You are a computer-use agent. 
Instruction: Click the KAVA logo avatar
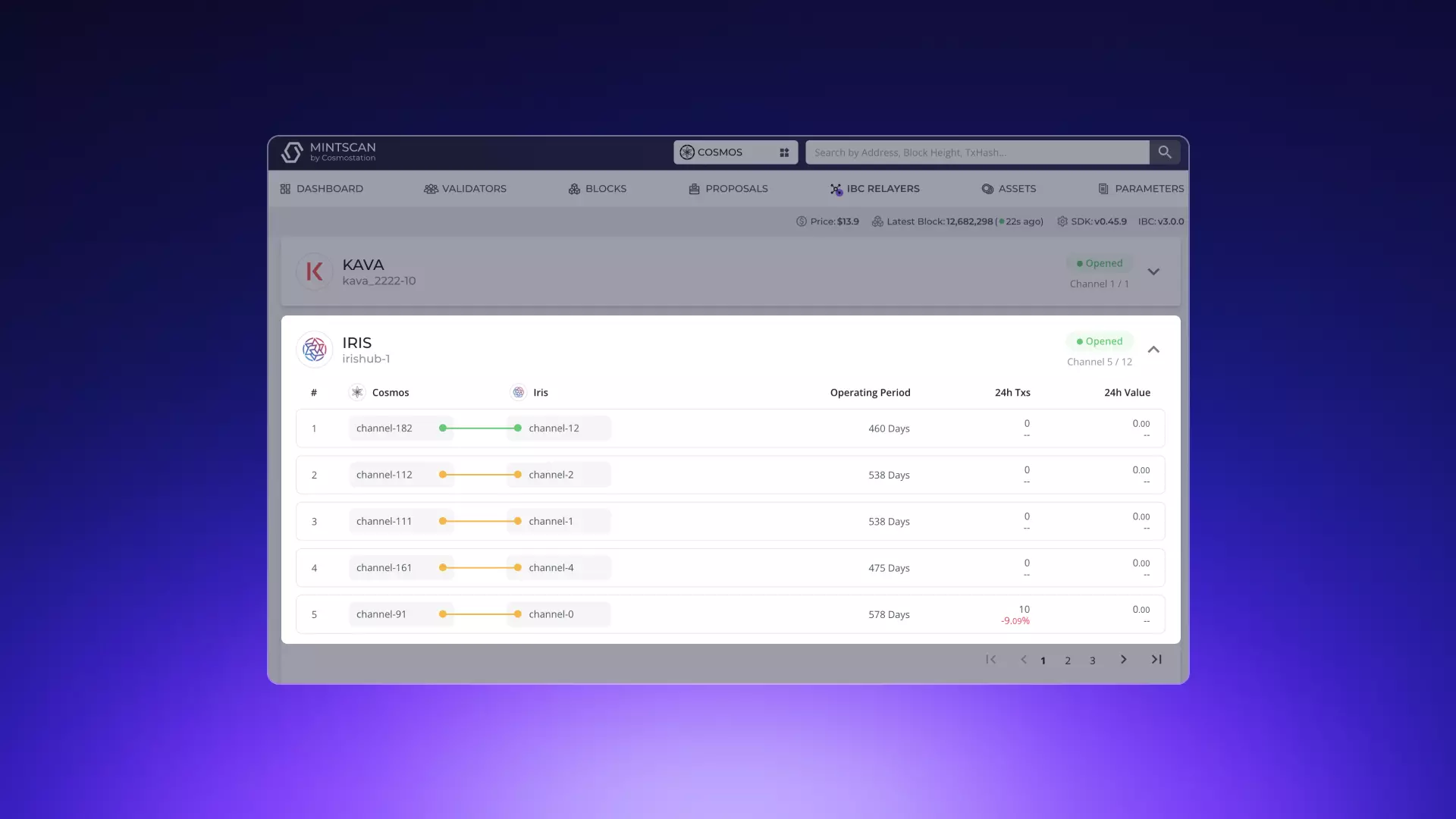click(314, 271)
